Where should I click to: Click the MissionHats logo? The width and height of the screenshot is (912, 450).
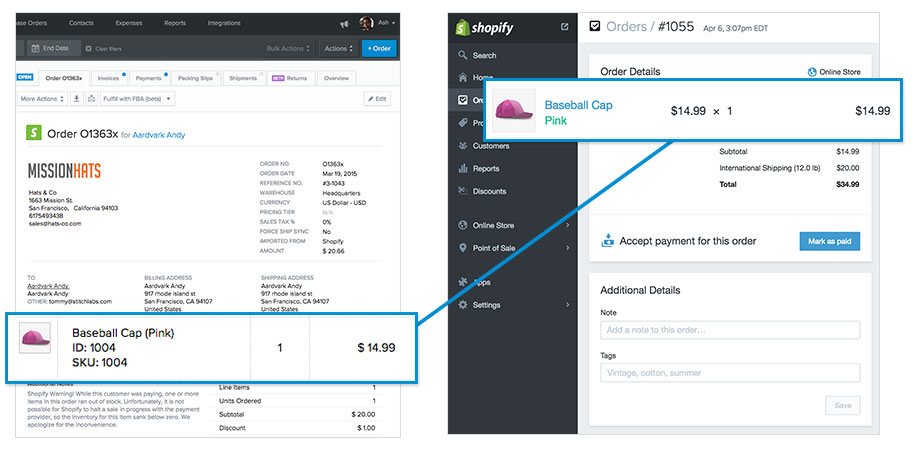(x=65, y=170)
